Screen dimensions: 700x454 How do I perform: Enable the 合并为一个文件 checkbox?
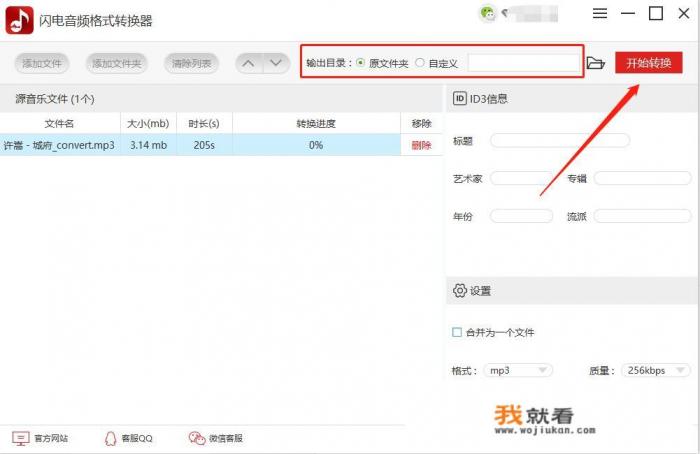point(457,332)
